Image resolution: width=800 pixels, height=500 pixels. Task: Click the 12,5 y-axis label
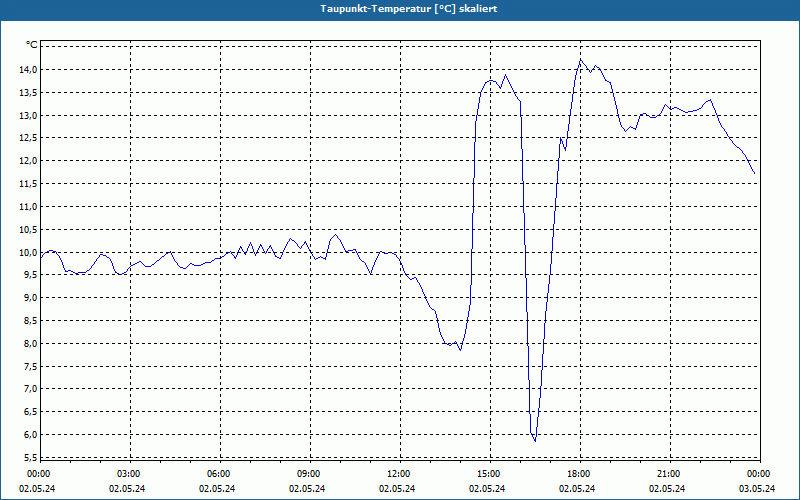pos(30,138)
